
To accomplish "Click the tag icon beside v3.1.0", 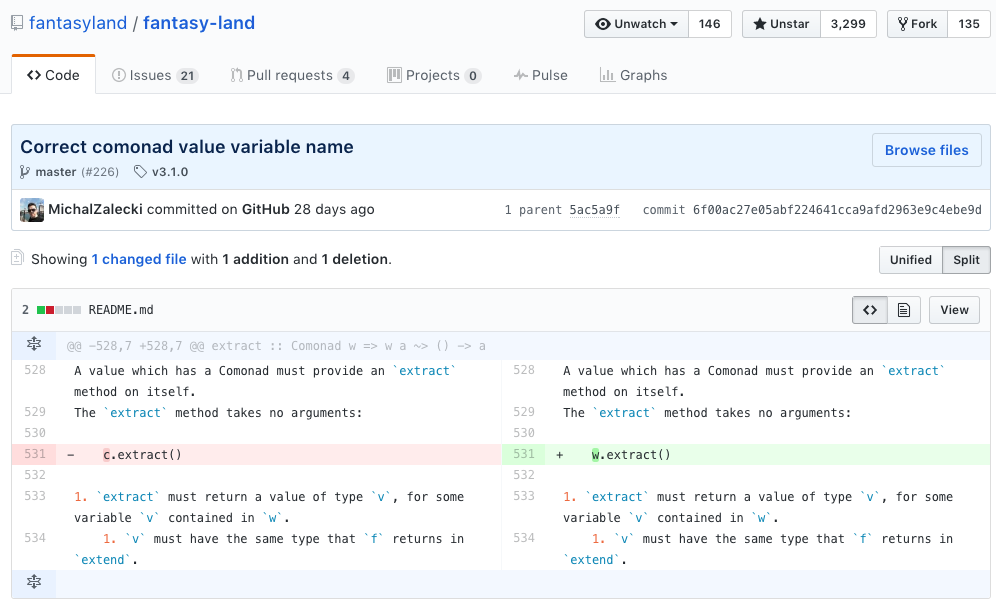I will pyautogui.click(x=140, y=172).
